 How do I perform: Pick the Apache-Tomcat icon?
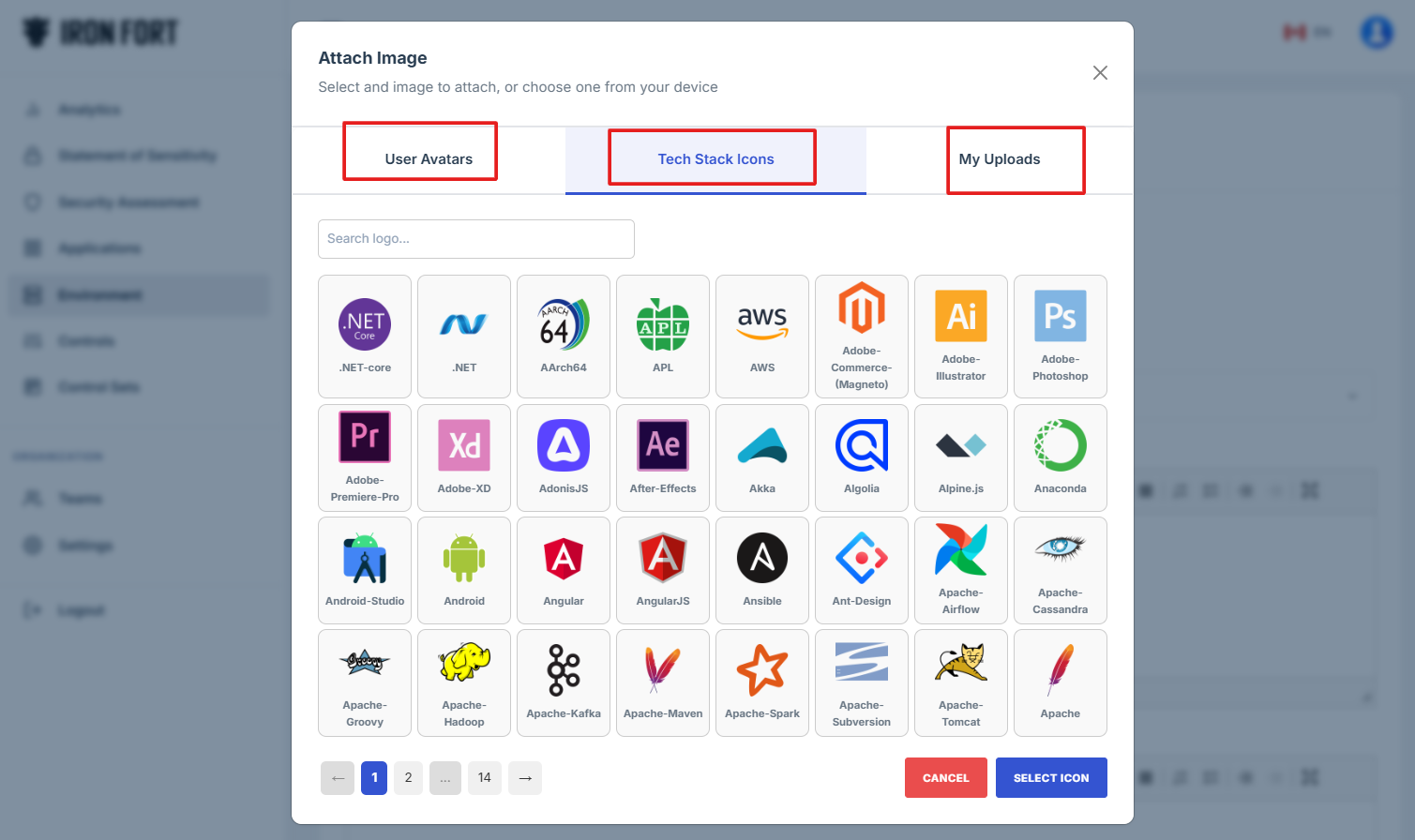tap(960, 682)
